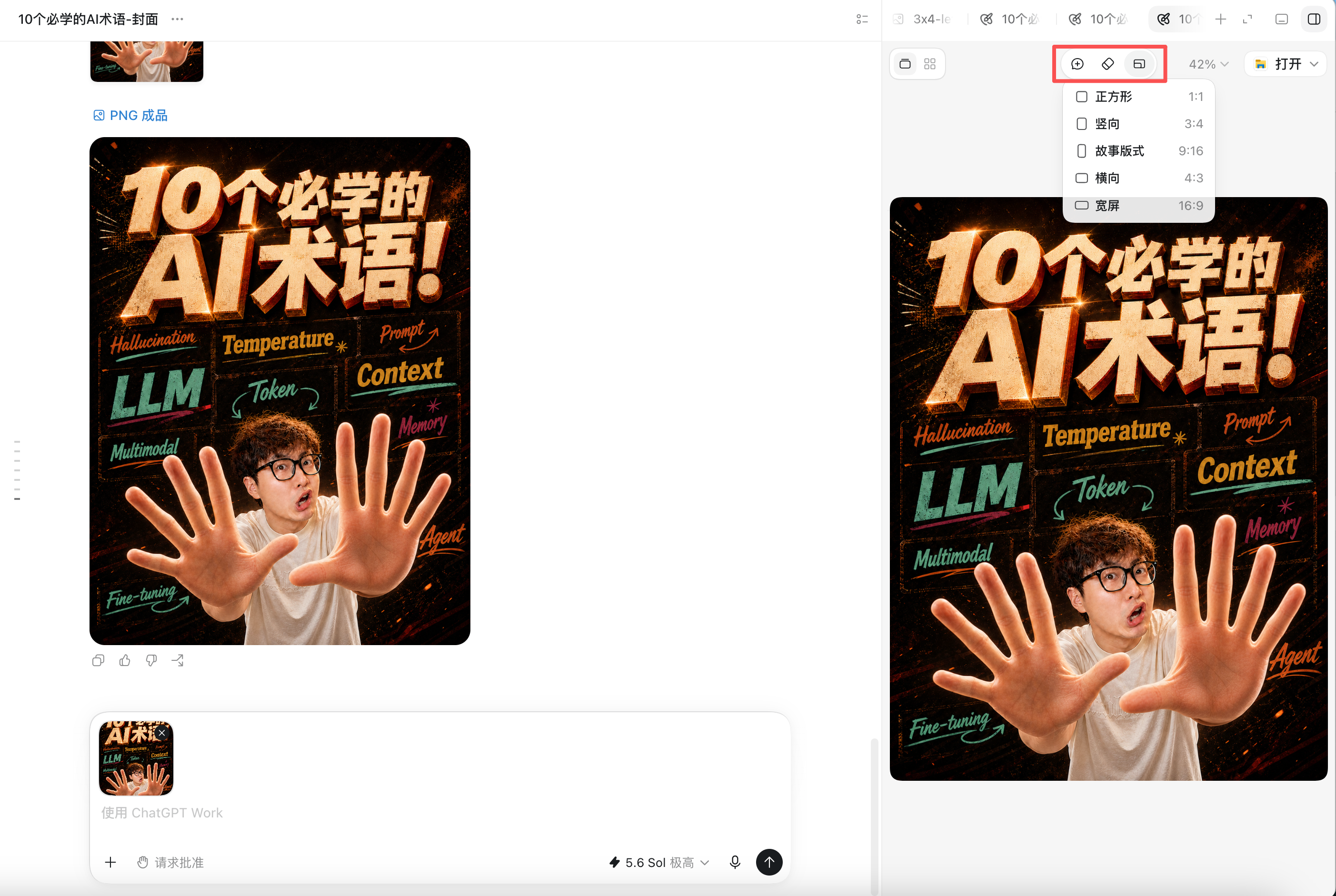Choose the 横向 4:3 ratio option

click(x=1138, y=178)
